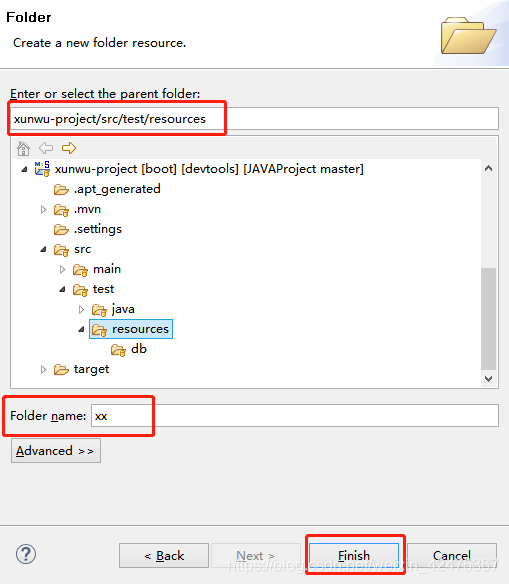Select the .mvn folder label

tap(88, 209)
